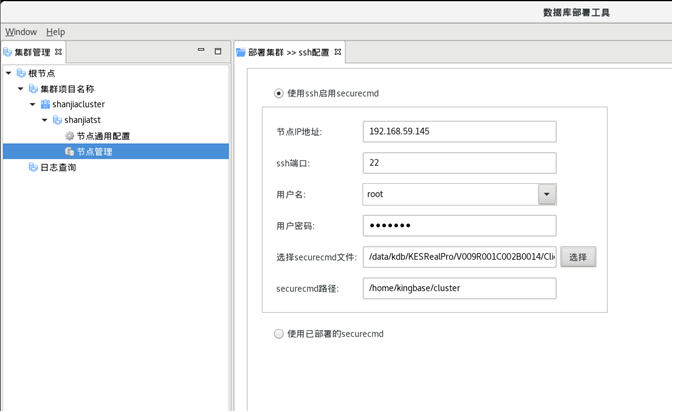Image resolution: width=673 pixels, height=412 pixels.
Task: Open the Window menu
Action: [21, 32]
